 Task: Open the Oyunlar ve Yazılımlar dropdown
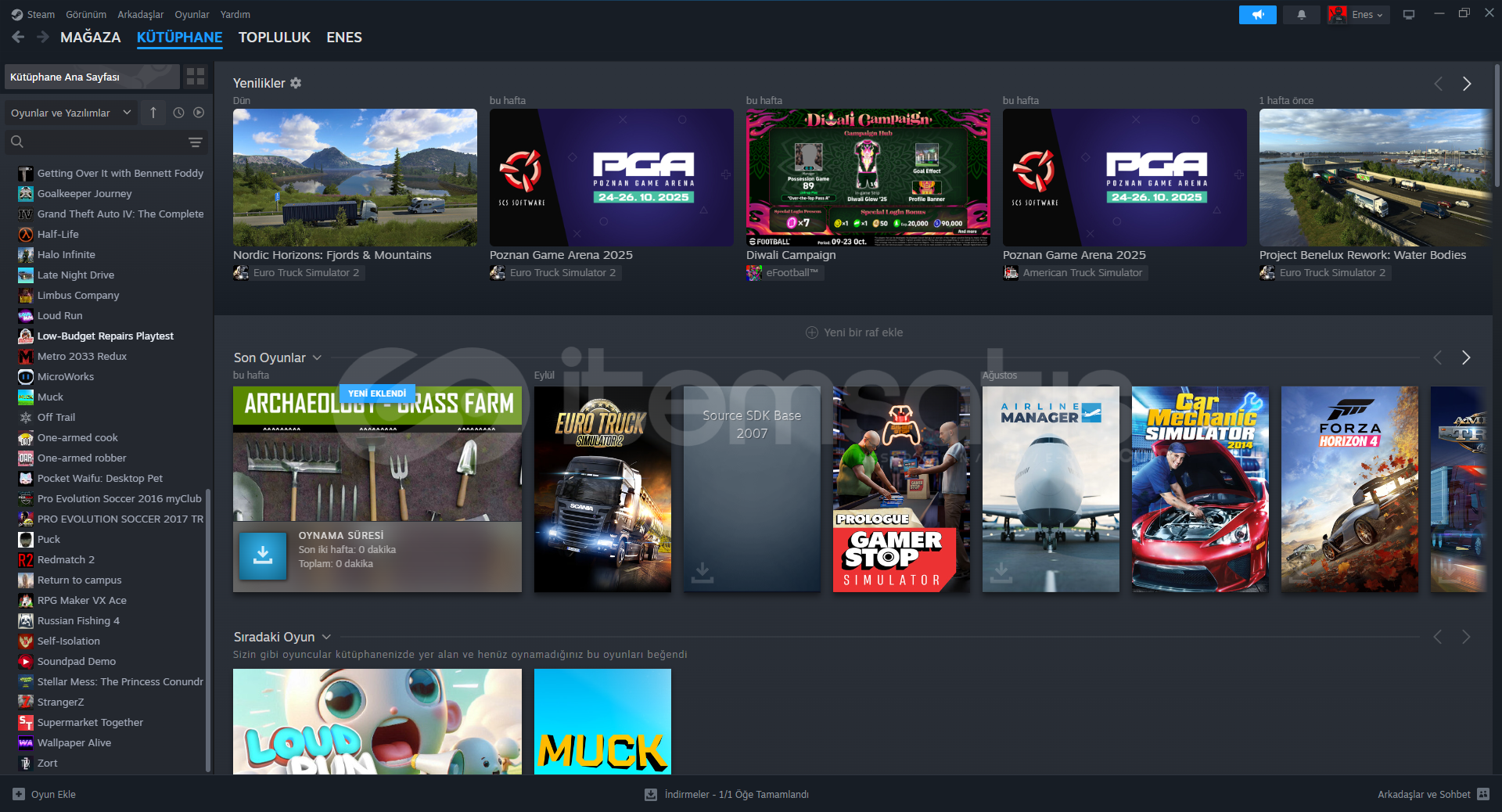[x=71, y=113]
